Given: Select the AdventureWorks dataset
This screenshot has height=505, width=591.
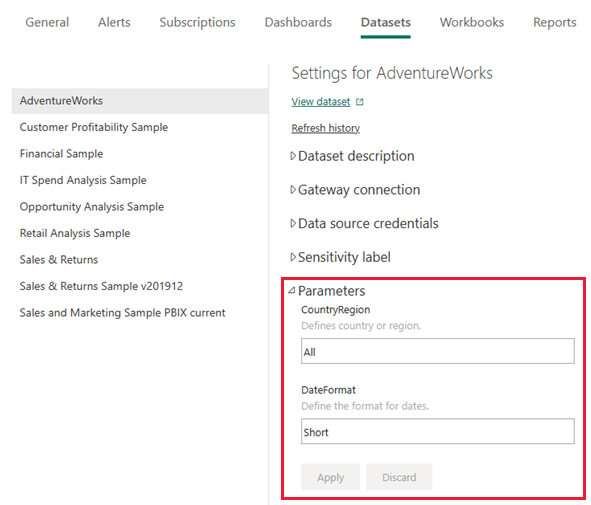Looking at the screenshot, I should click(x=140, y=101).
